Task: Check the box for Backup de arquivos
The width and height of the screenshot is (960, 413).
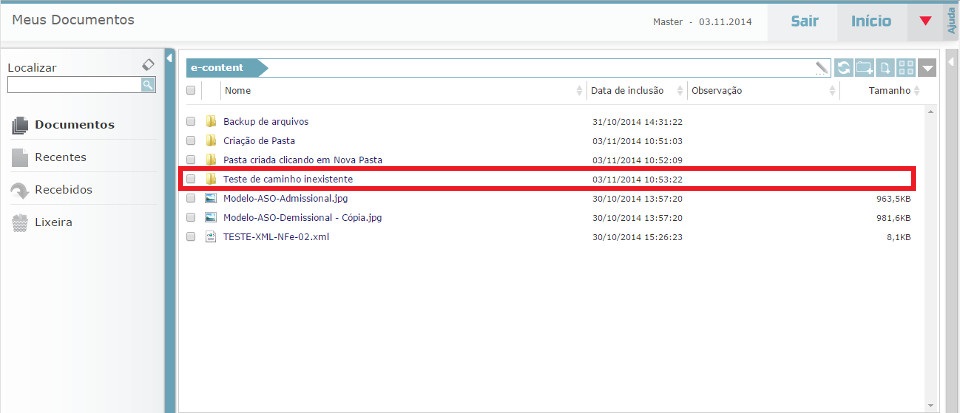Action: pos(190,122)
